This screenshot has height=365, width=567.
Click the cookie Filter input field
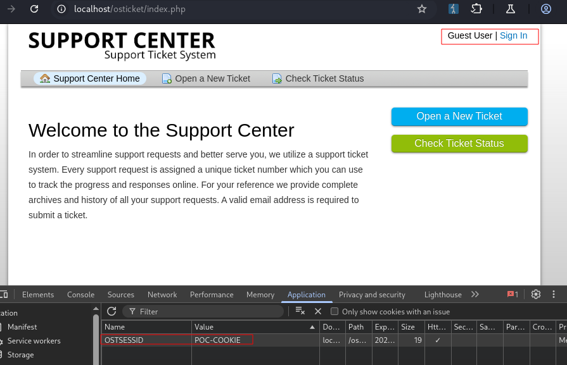[203, 311]
